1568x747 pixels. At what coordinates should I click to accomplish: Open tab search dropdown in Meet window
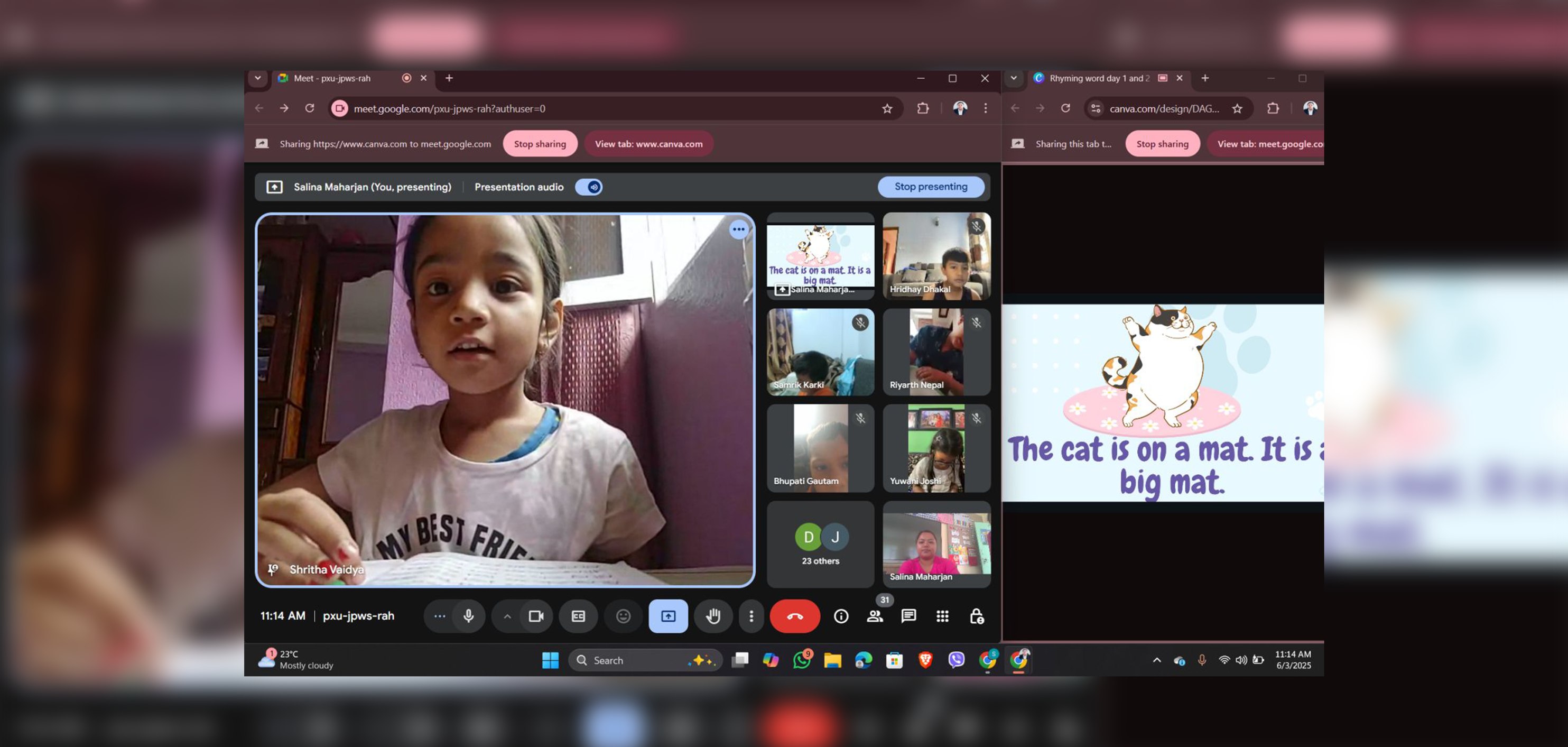click(257, 78)
